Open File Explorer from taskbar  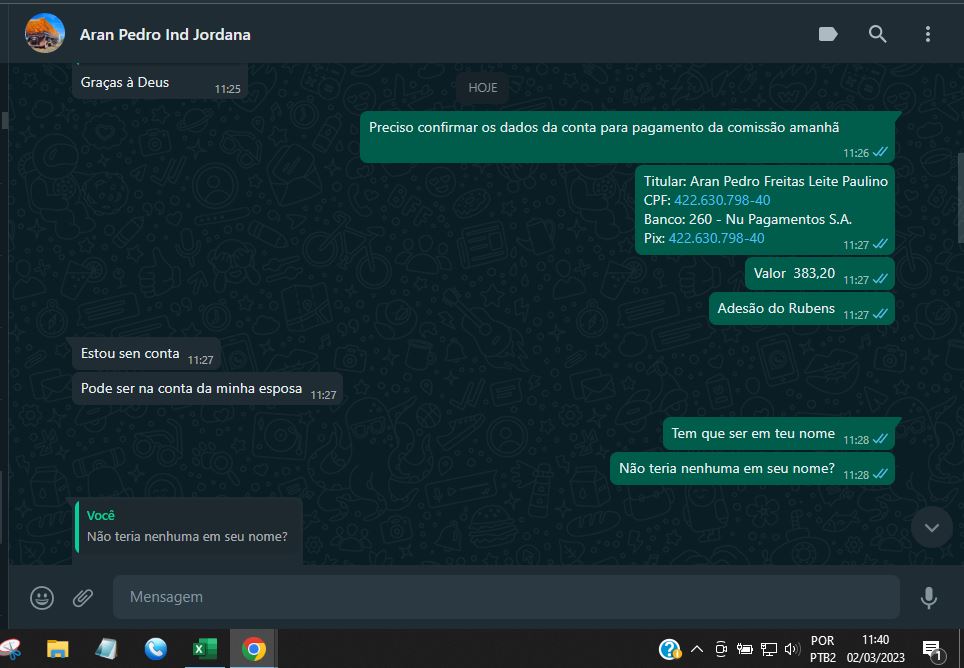pos(58,649)
